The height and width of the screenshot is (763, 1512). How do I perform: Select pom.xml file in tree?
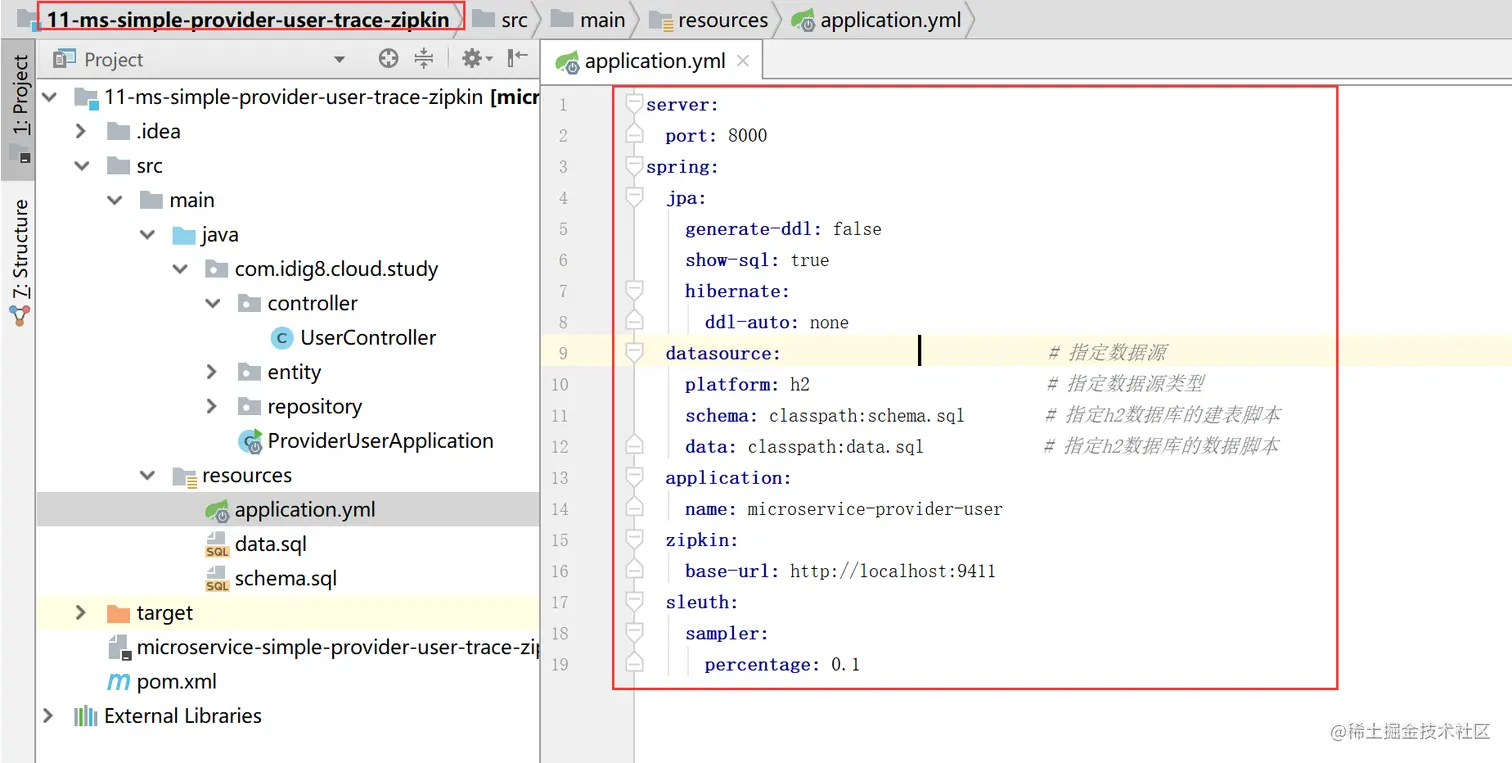[x=176, y=682]
